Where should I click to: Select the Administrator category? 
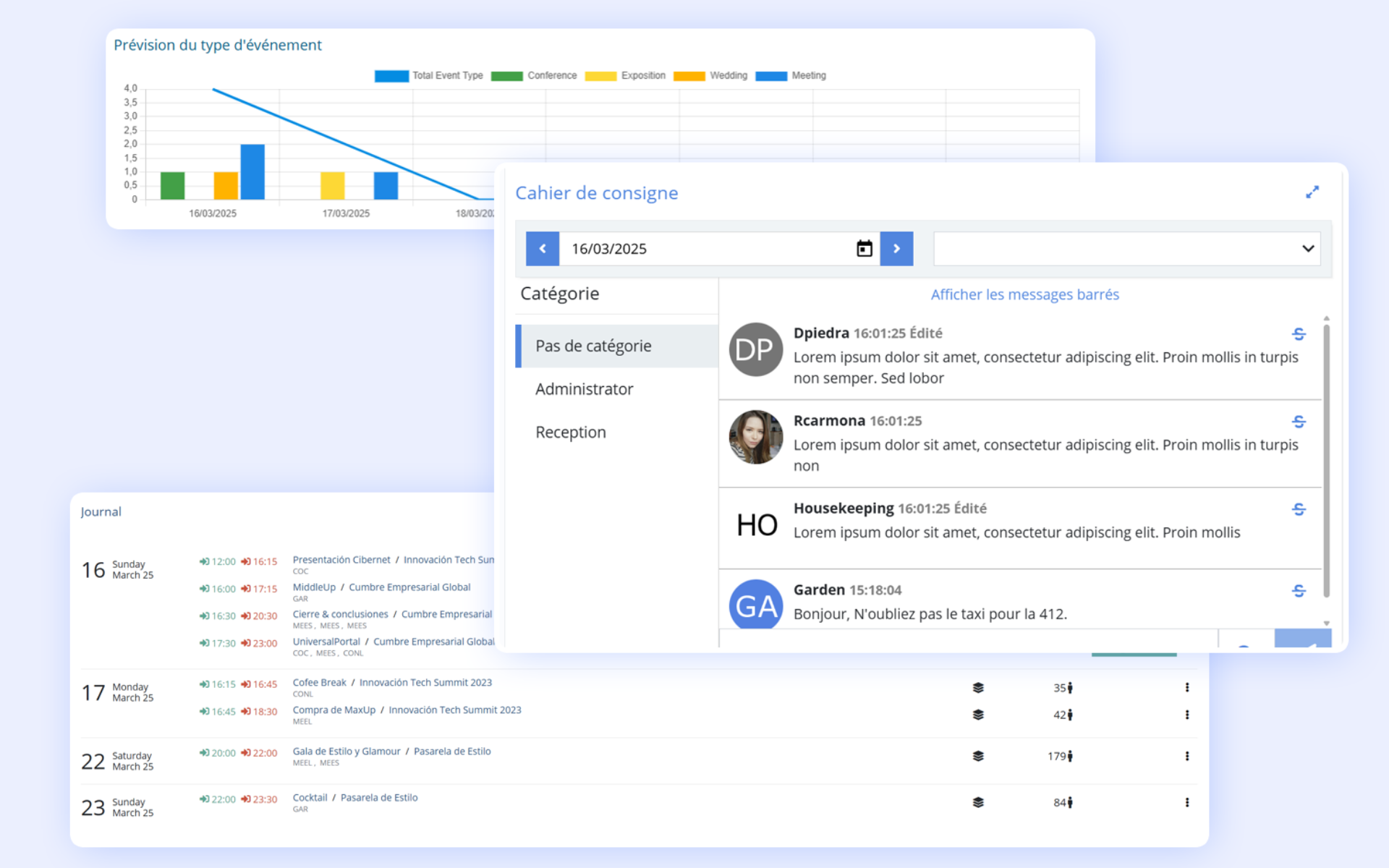pos(584,389)
